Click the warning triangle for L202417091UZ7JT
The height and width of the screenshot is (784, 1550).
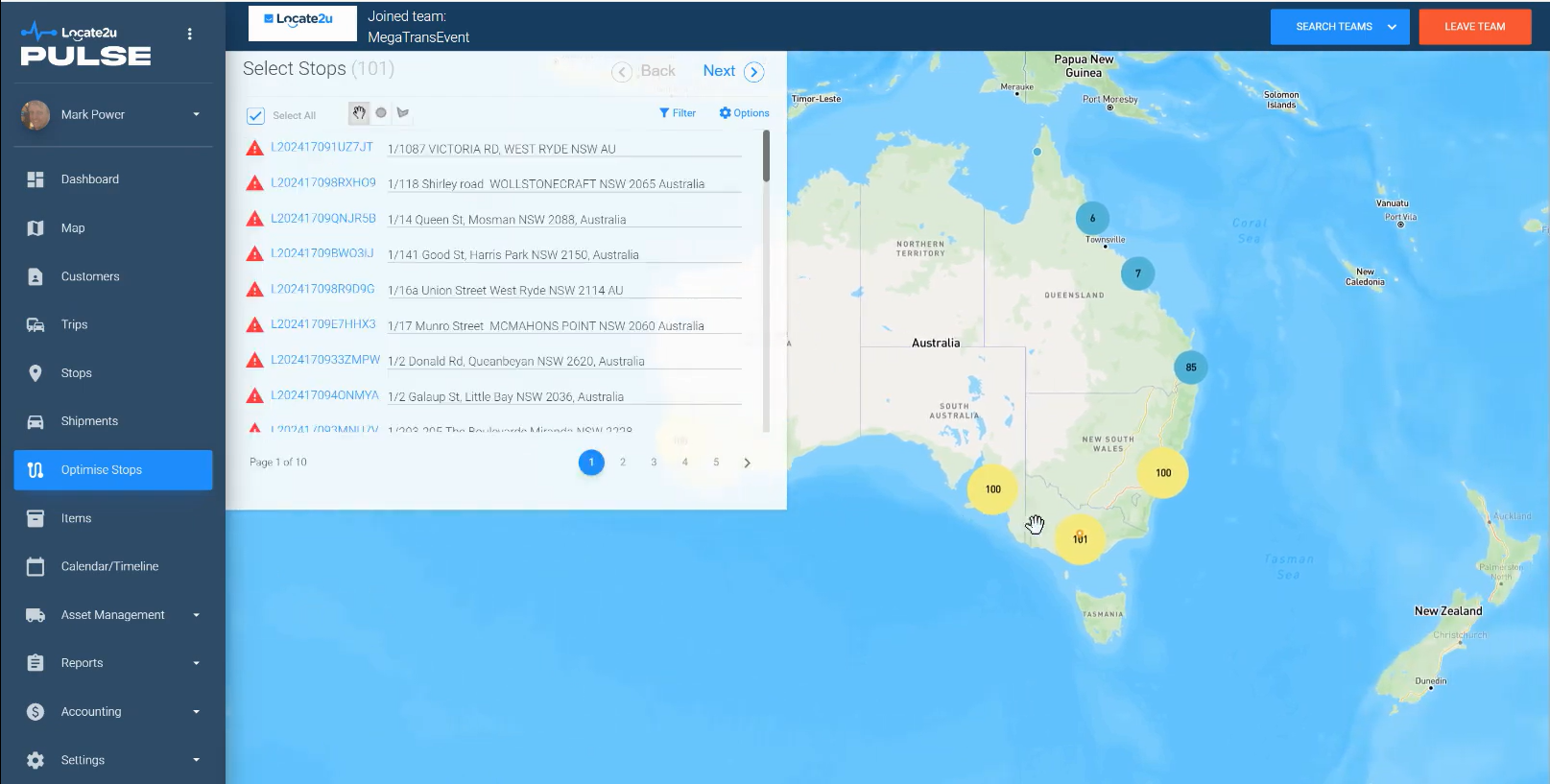click(254, 149)
